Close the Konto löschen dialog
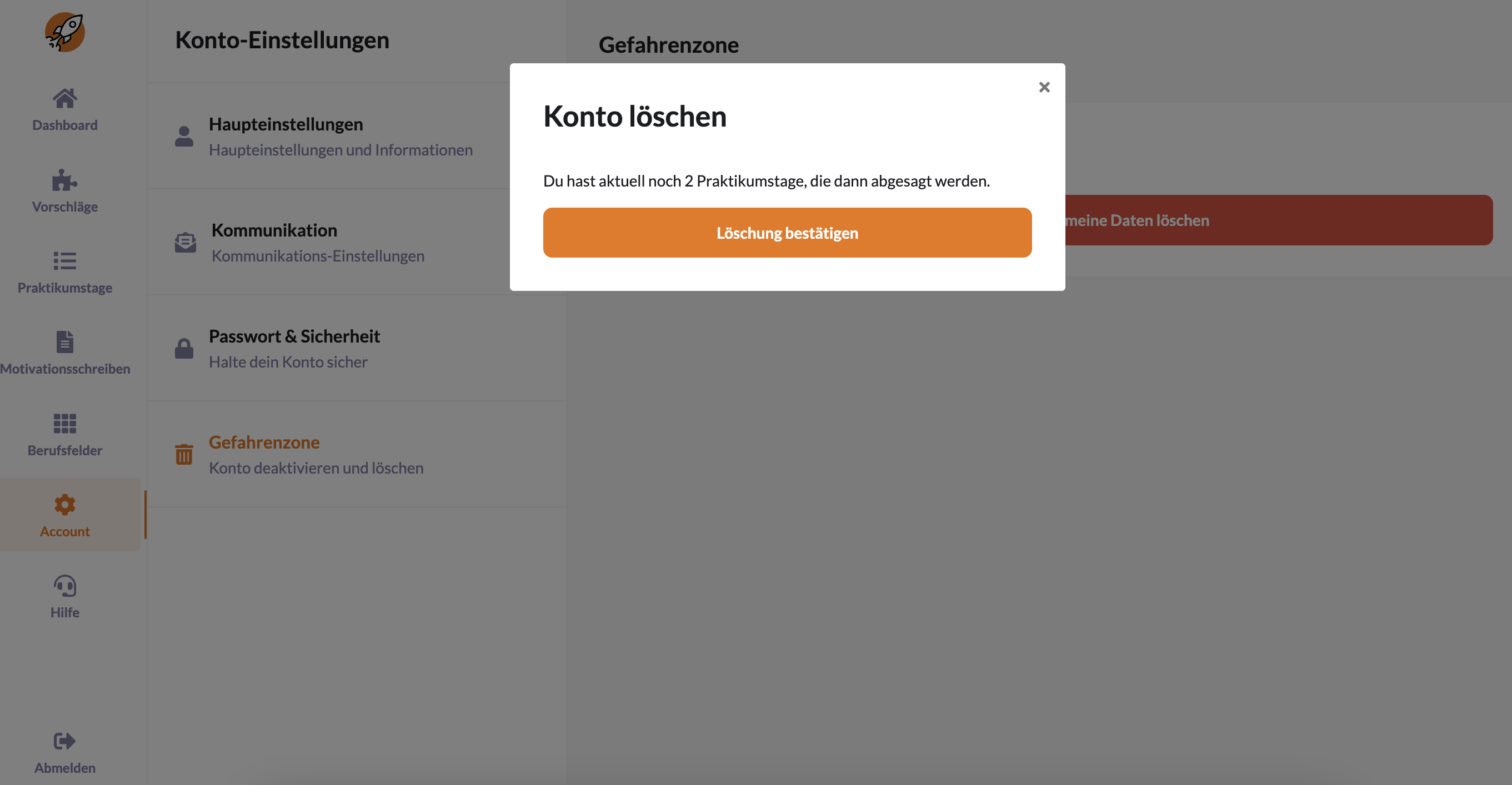 click(1044, 87)
